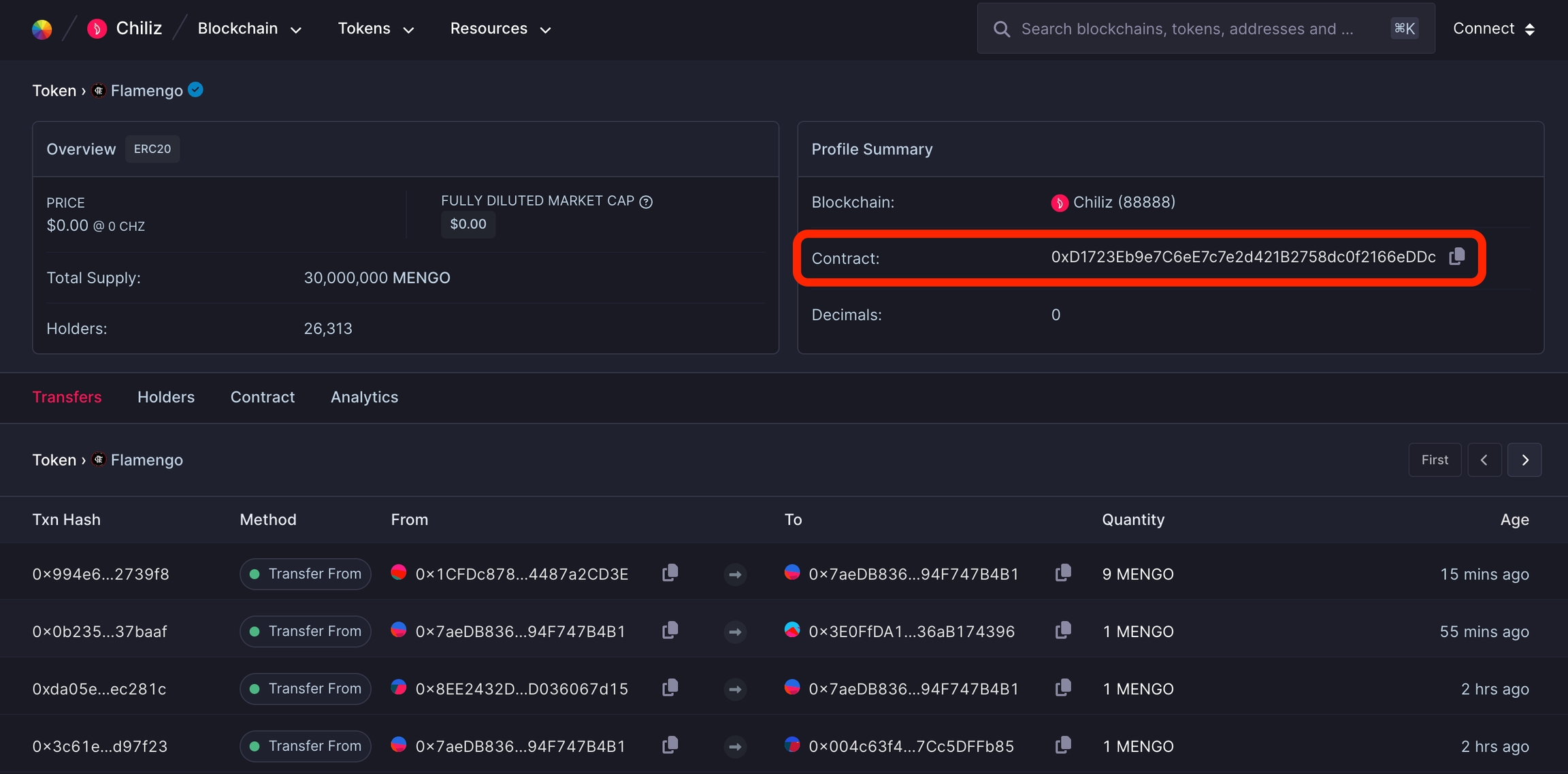Click market cap help question icon
Screen dimensions: 1568x774
click(x=646, y=201)
